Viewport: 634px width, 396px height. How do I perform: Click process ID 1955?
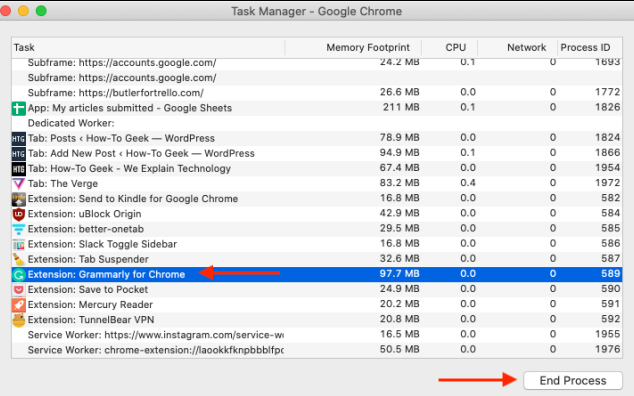point(607,335)
